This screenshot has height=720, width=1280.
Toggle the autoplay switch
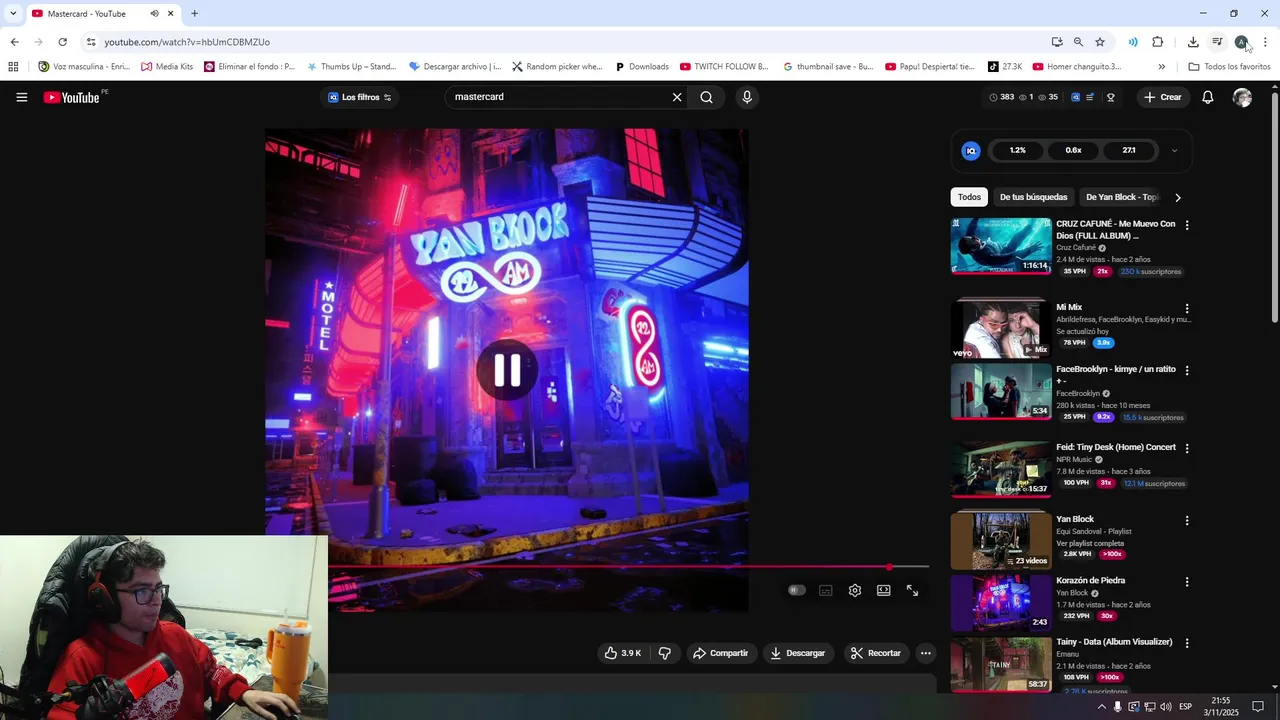click(x=796, y=590)
